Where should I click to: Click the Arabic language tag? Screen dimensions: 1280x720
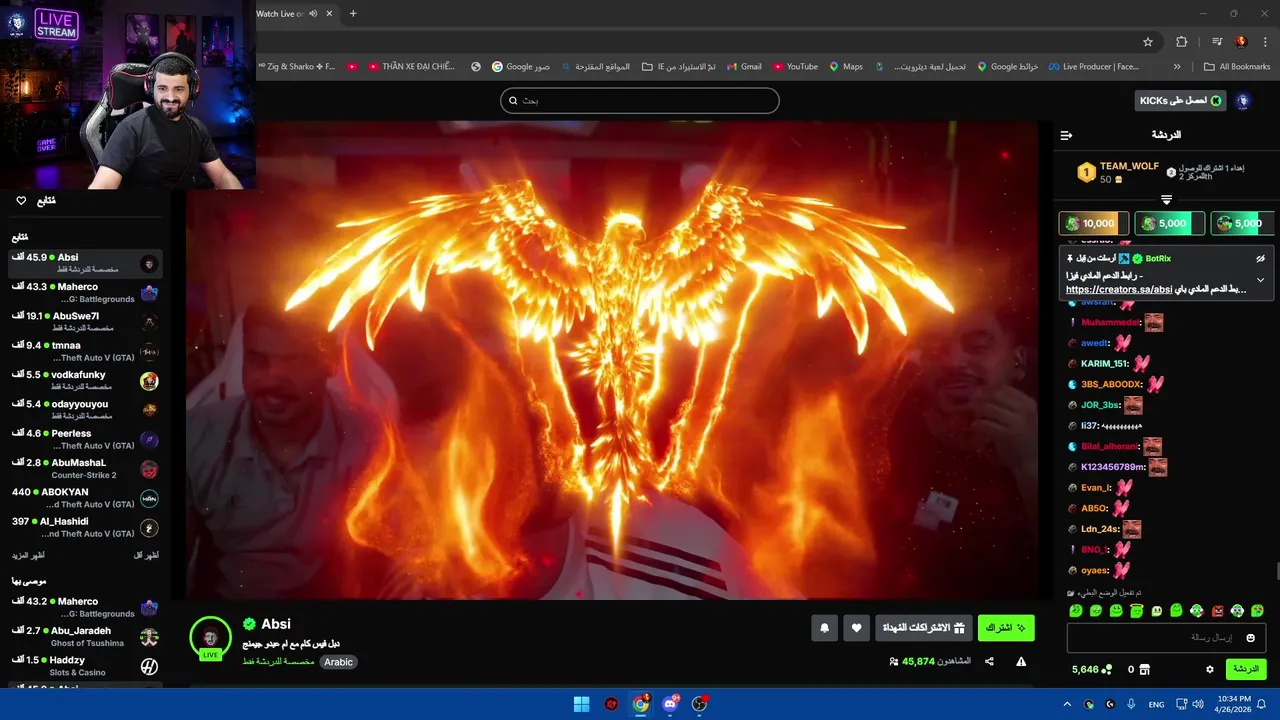[x=338, y=662]
